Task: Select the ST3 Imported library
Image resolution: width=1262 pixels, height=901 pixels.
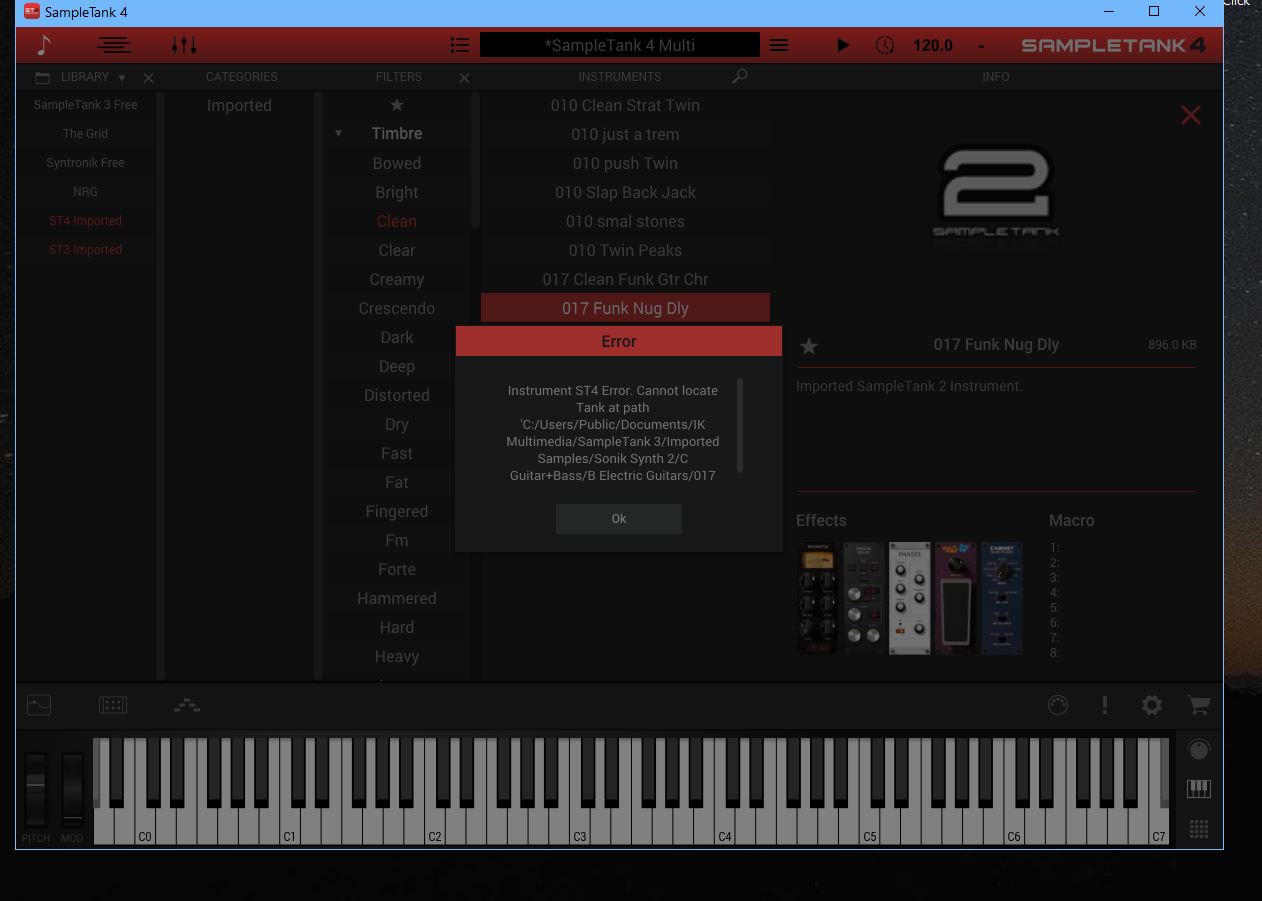Action: [x=86, y=250]
